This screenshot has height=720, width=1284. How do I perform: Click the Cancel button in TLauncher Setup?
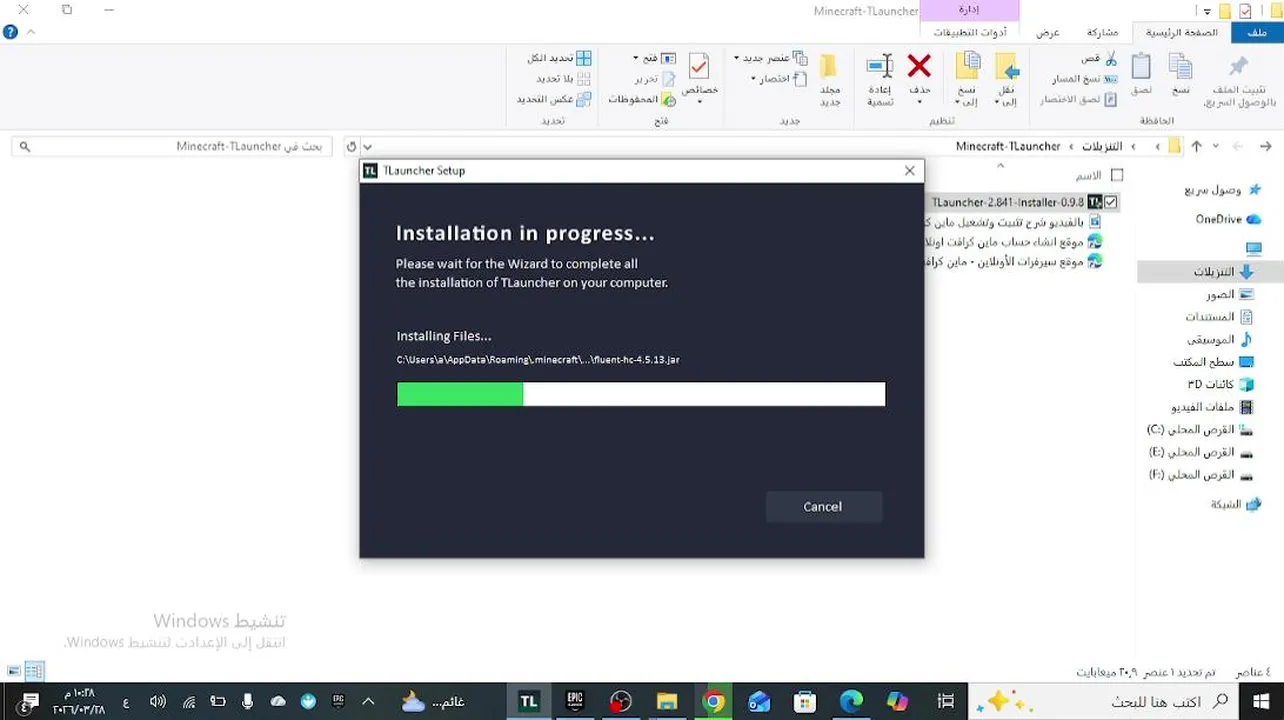click(x=823, y=507)
